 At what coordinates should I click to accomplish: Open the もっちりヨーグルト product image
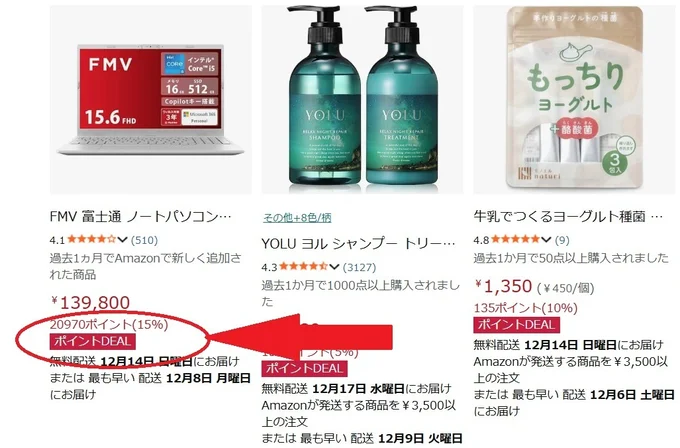(574, 99)
